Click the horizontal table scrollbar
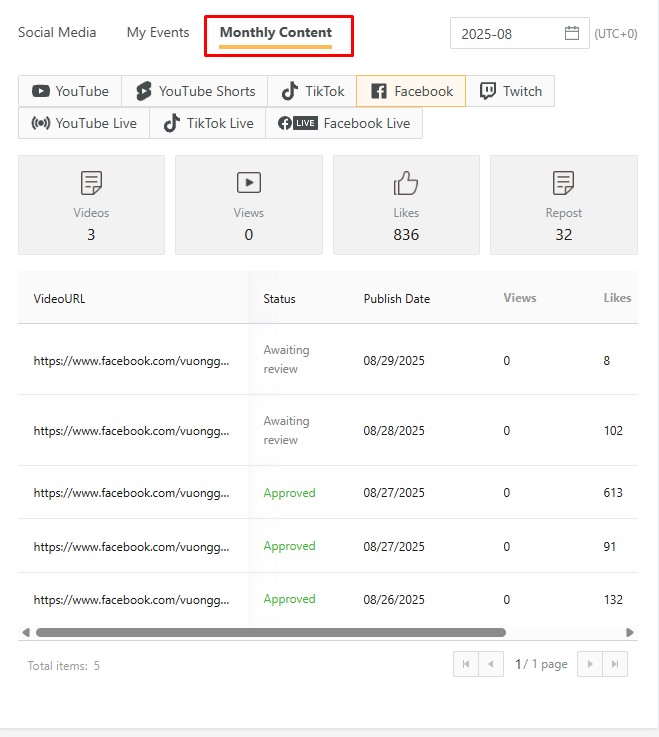The height and width of the screenshot is (737, 659). [x=270, y=632]
